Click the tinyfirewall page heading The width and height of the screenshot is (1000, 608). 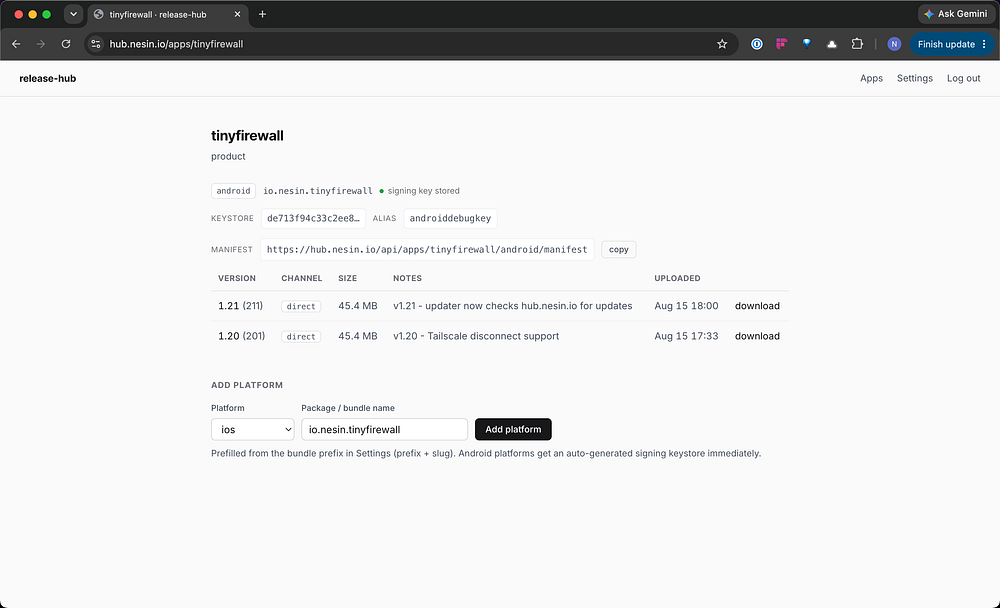click(247, 135)
